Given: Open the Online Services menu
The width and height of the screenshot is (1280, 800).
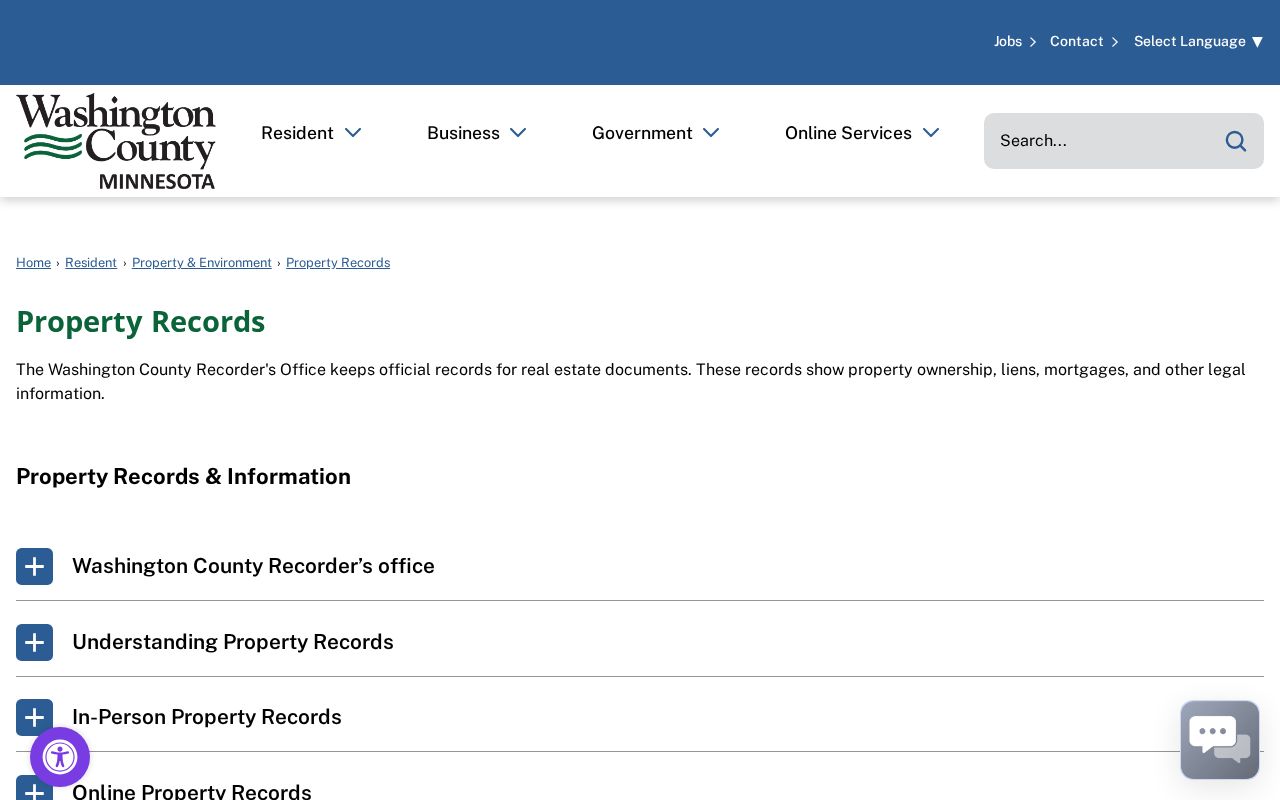Looking at the screenshot, I should [x=862, y=133].
